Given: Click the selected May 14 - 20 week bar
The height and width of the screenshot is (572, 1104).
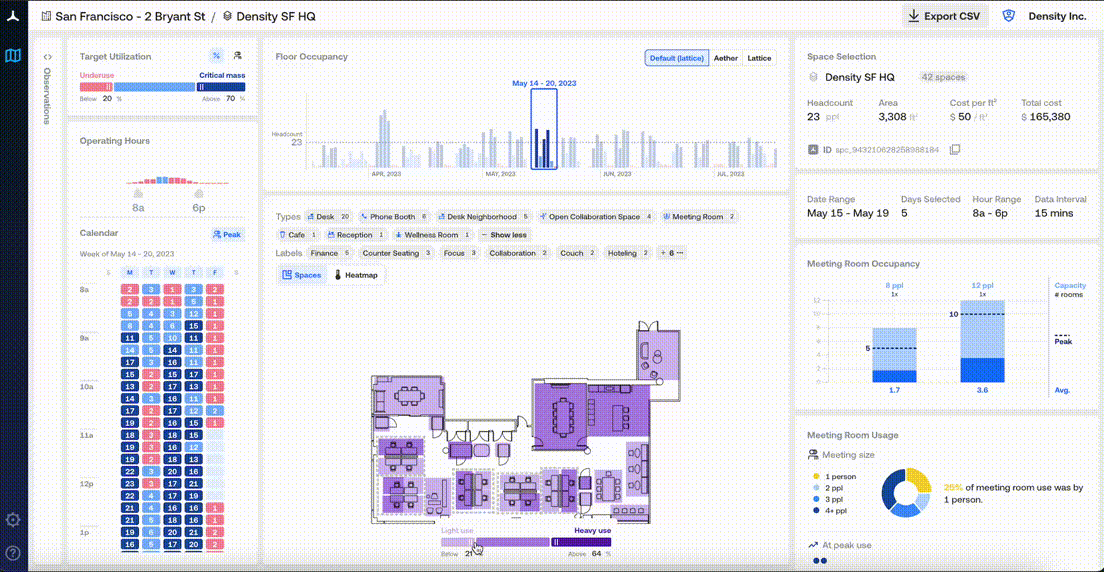Looking at the screenshot, I should click(544, 129).
